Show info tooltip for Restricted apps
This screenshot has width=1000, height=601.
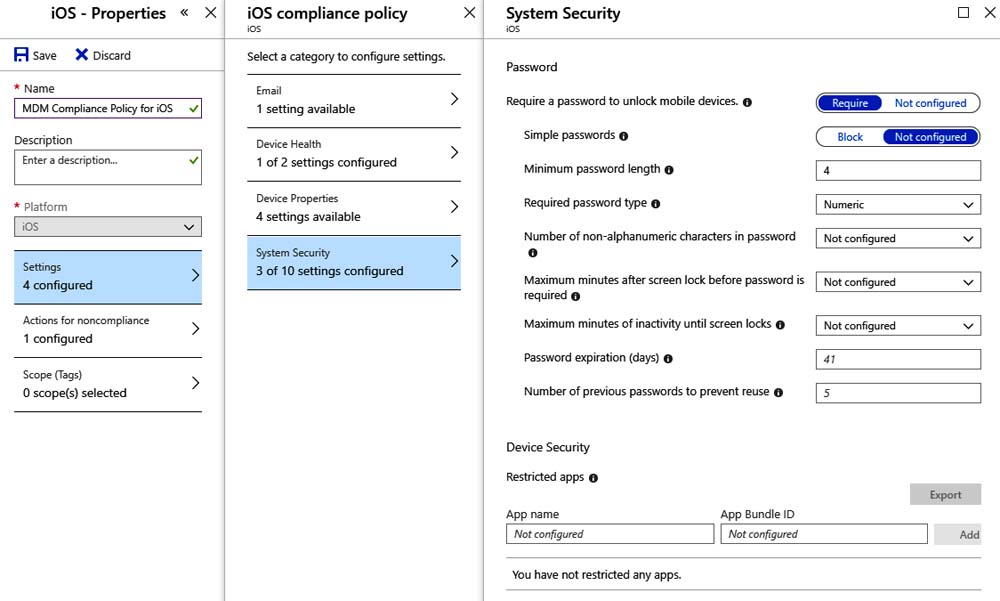coord(593,478)
